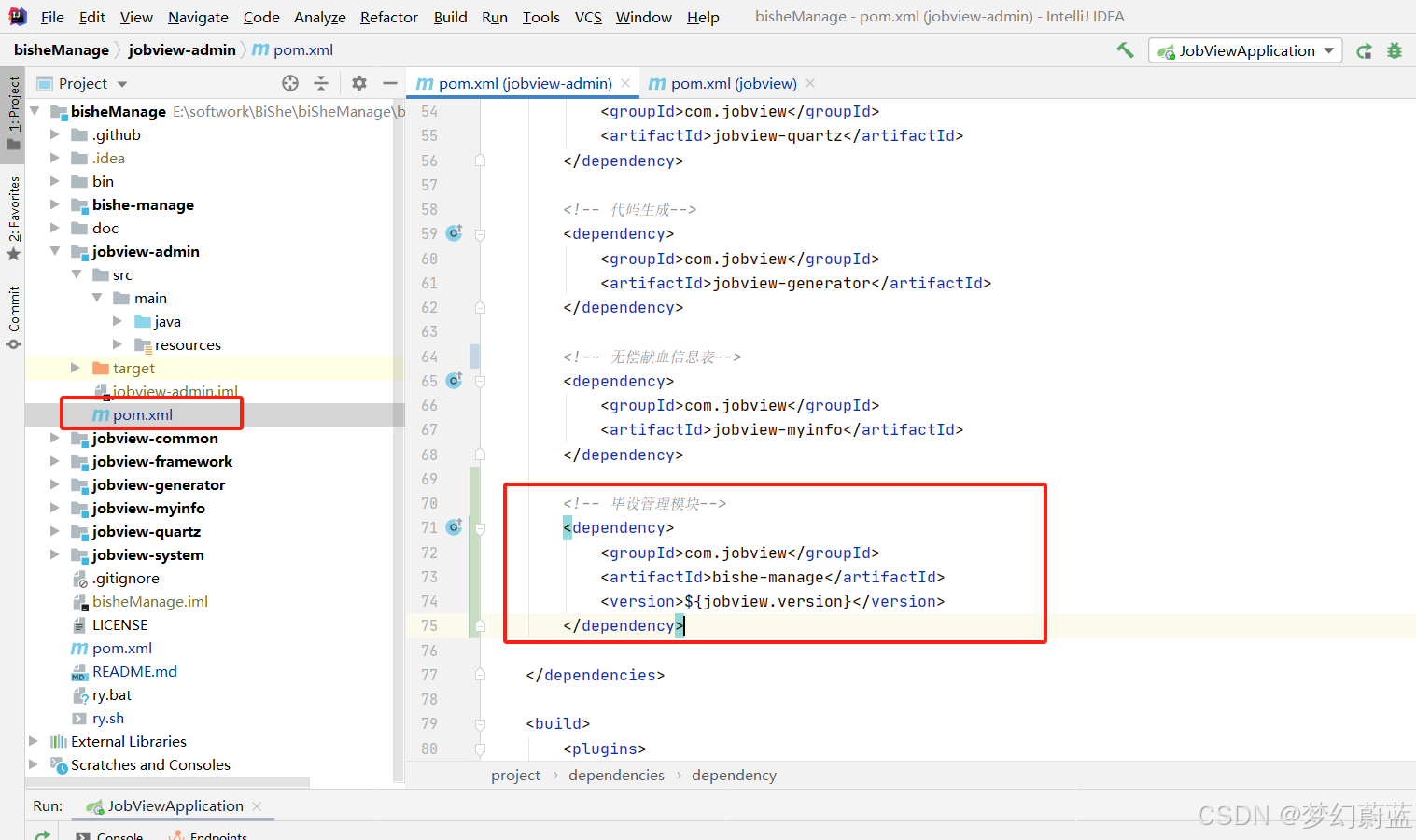Click line number 77 in gutter
The width and height of the screenshot is (1416, 840).
point(429,675)
